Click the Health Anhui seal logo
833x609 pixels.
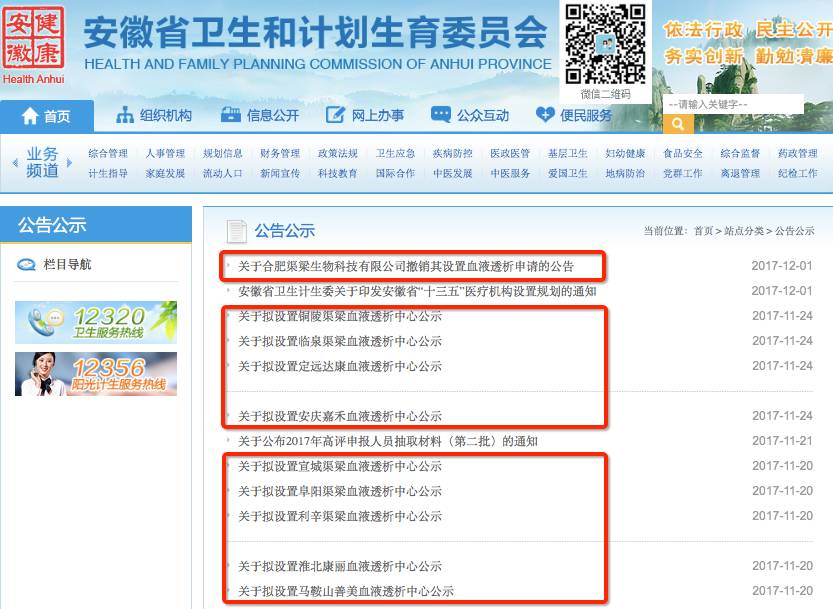coord(33,43)
